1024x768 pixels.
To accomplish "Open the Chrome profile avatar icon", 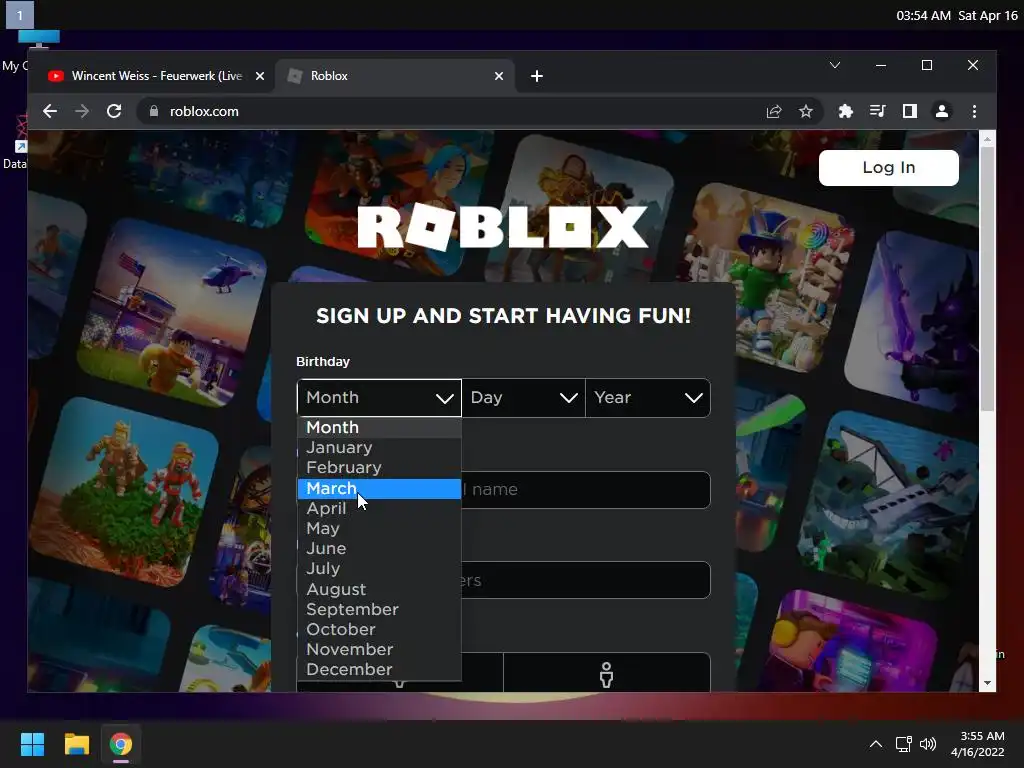I will [x=942, y=112].
